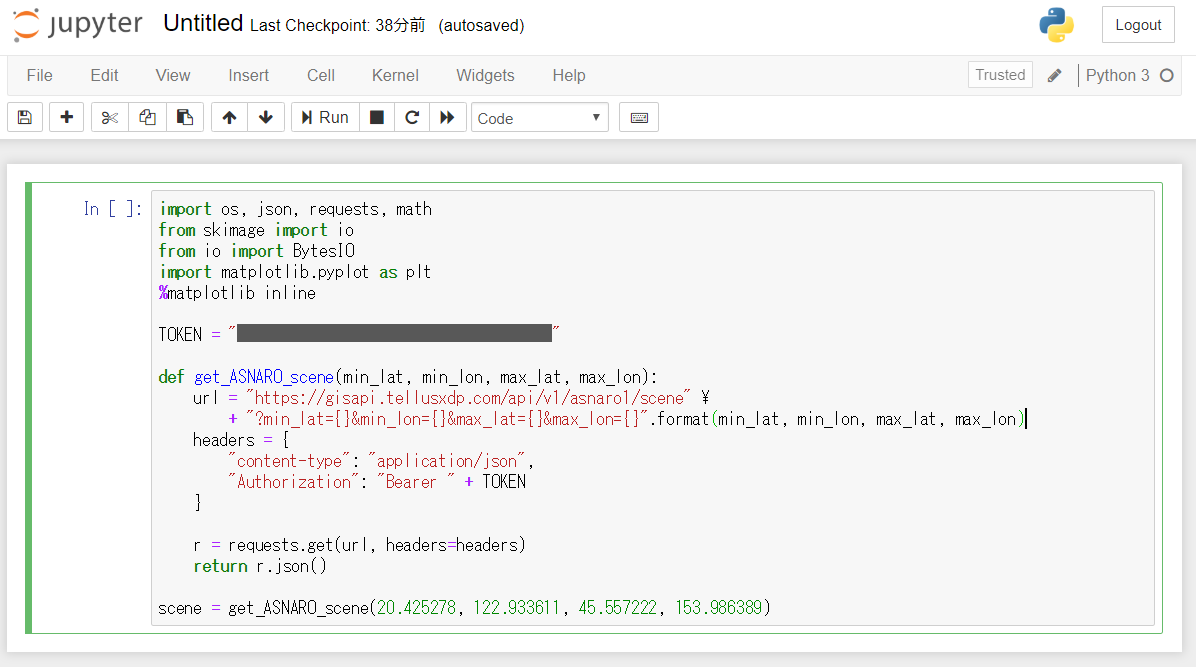This screenshot has width=1196, height=667.
Task: Click the kernel idle circle indicator
Action: coord(1166,76)
